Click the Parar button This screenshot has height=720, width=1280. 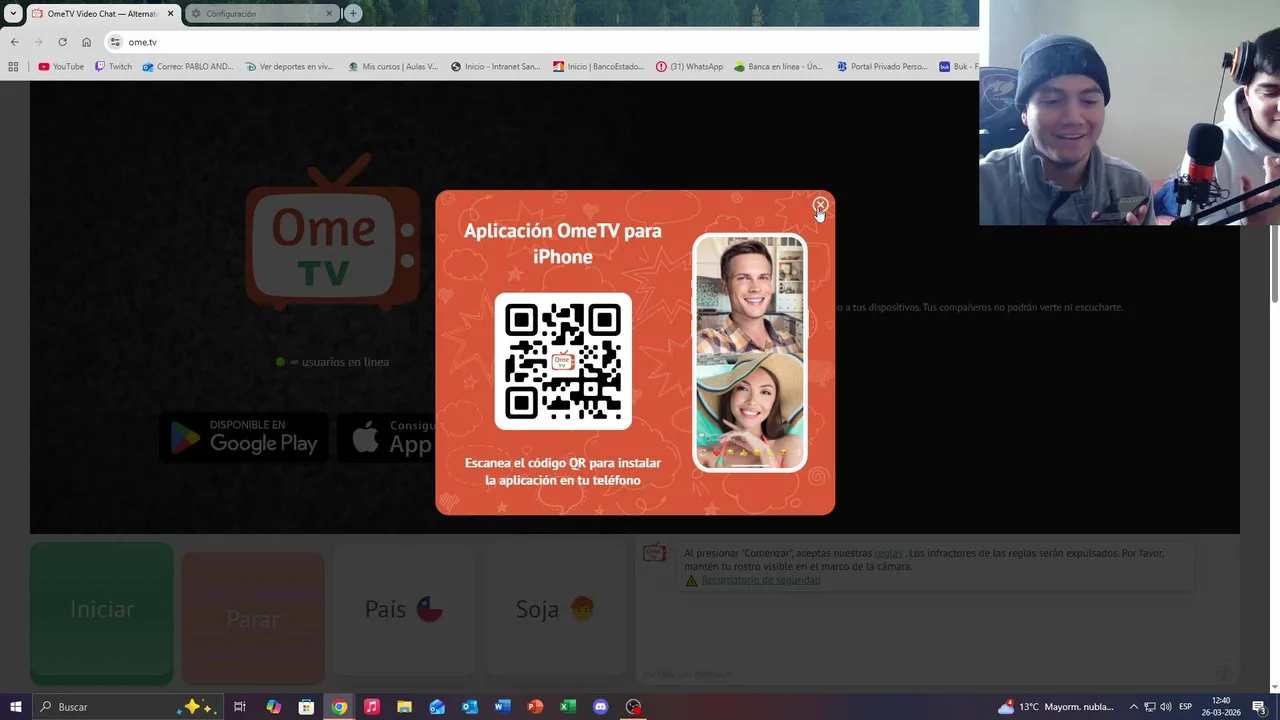[253, 618]
